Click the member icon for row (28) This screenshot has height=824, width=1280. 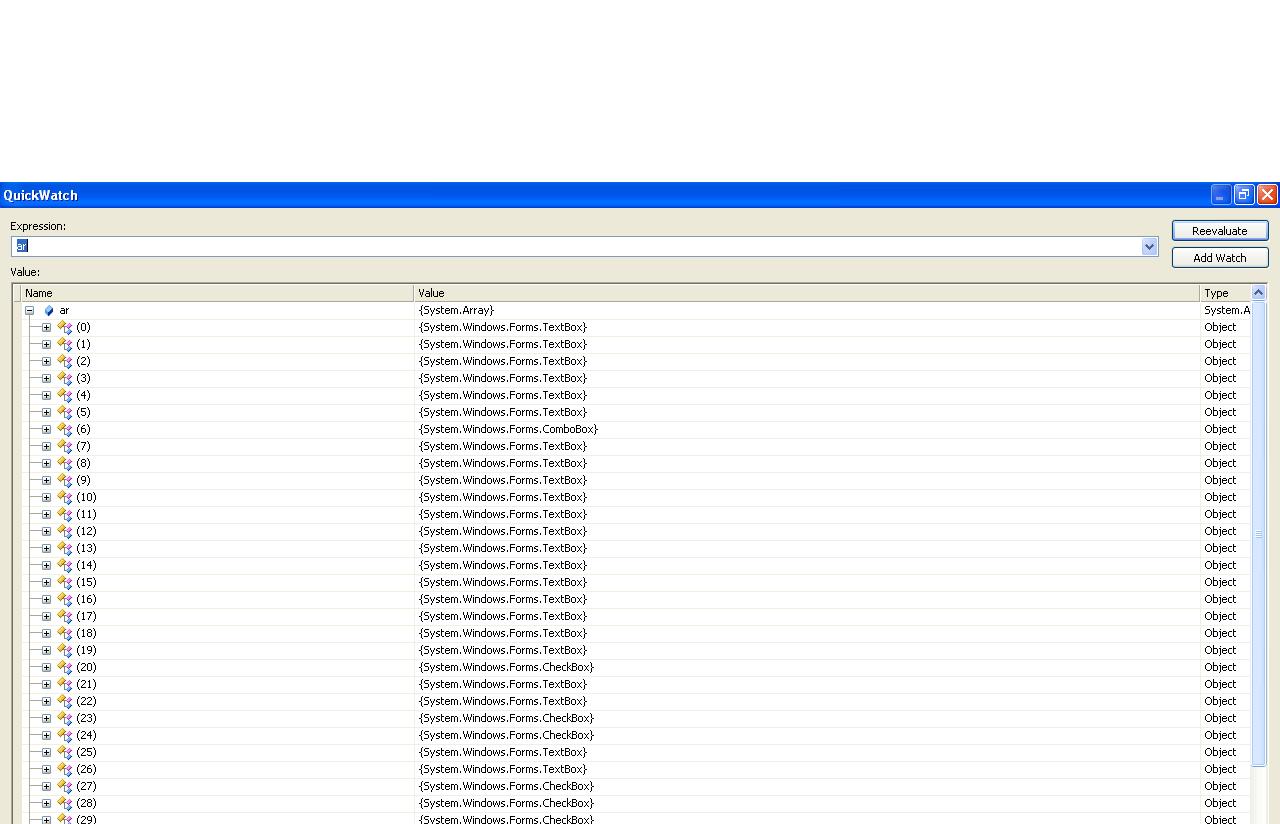65,804
